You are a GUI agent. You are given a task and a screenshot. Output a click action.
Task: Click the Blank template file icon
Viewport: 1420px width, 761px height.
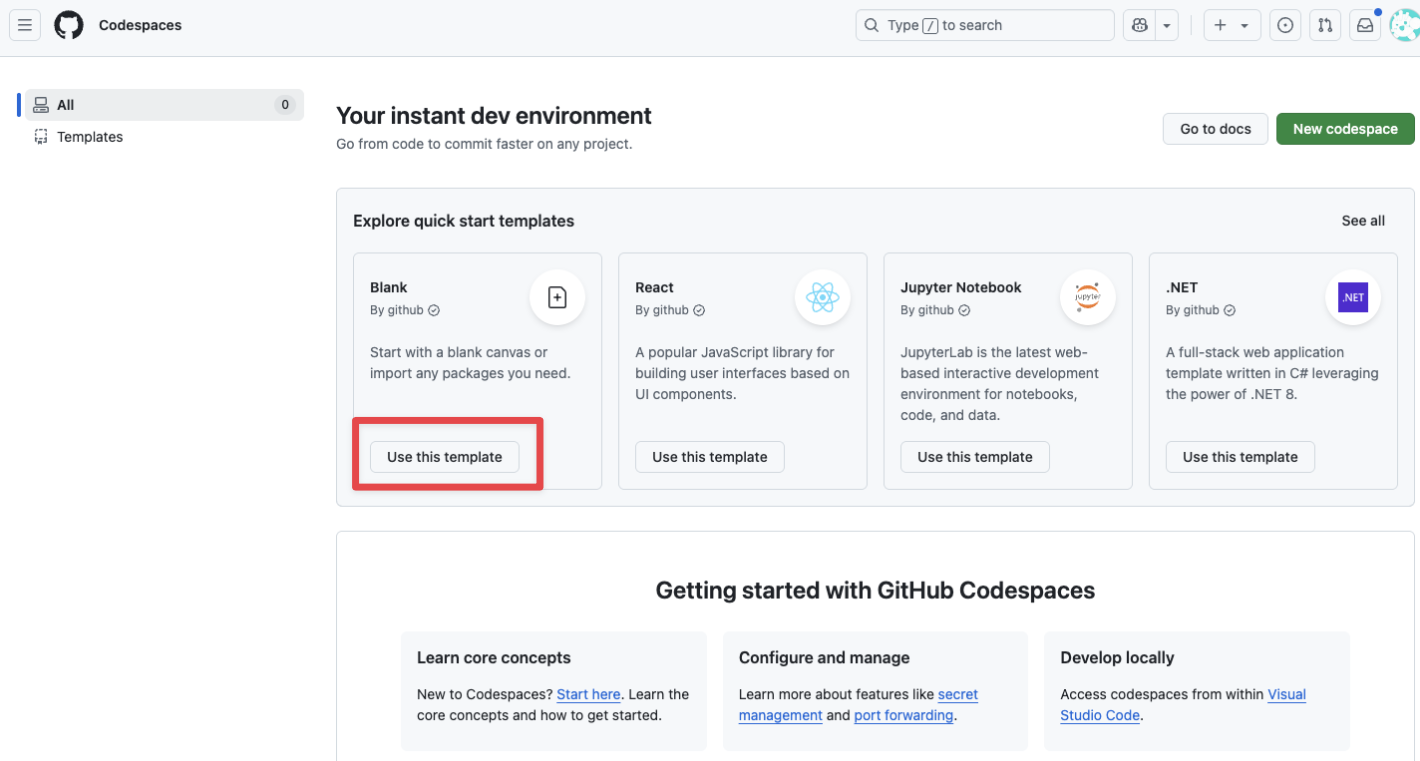(557, 297)
